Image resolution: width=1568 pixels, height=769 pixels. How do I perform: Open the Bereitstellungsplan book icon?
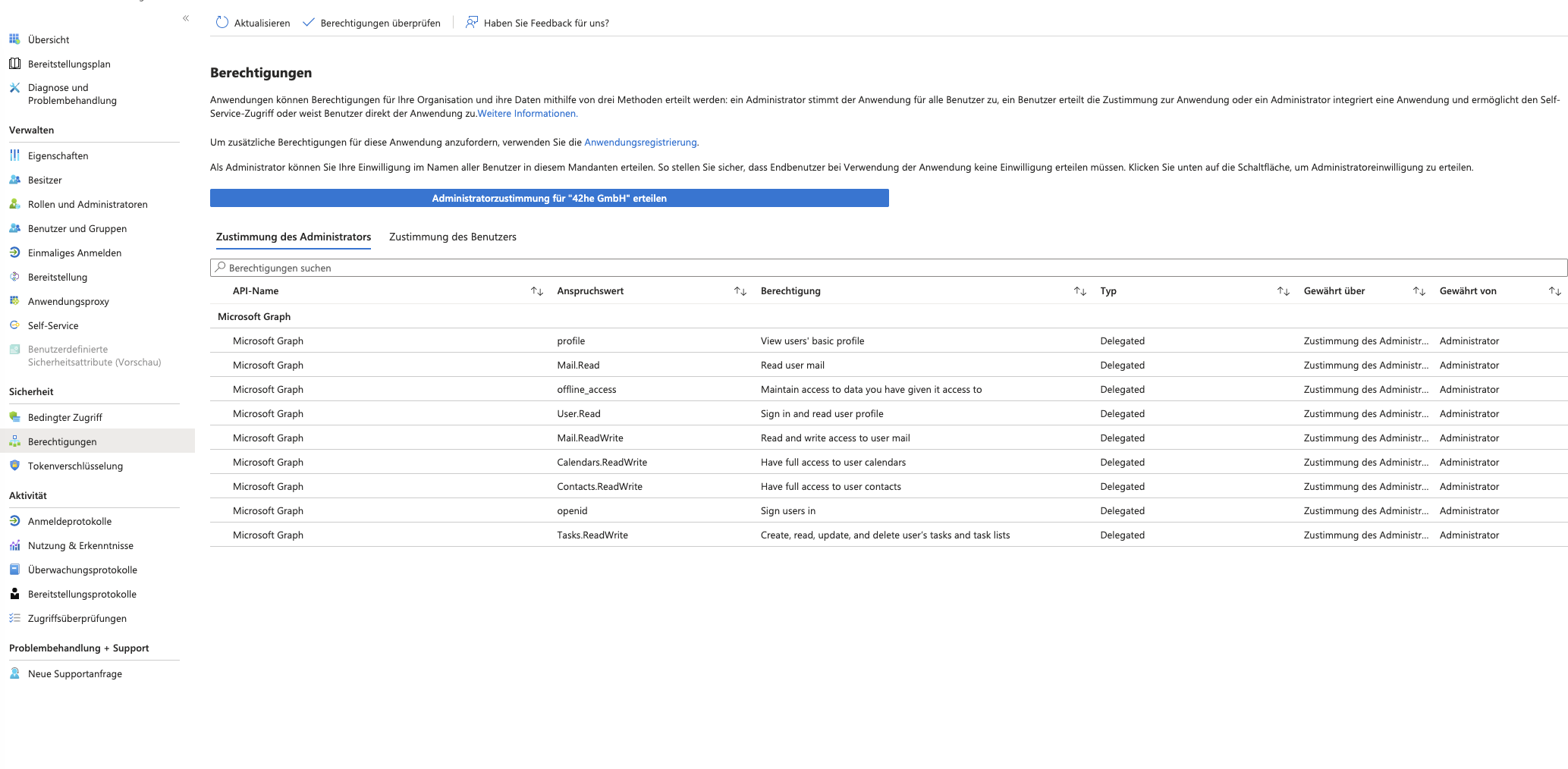(14, 63)
